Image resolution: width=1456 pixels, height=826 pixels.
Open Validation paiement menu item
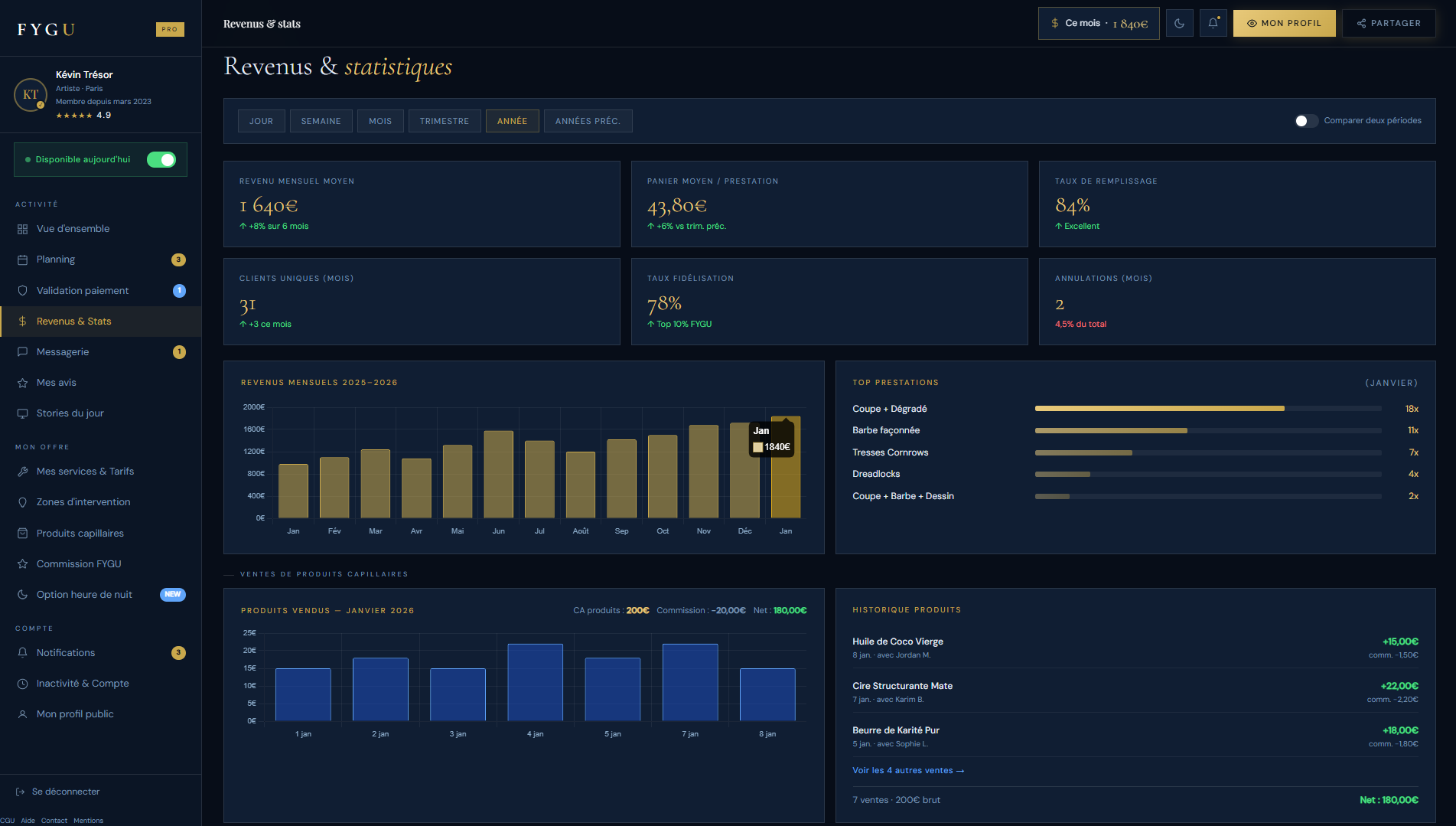[100, 291]
